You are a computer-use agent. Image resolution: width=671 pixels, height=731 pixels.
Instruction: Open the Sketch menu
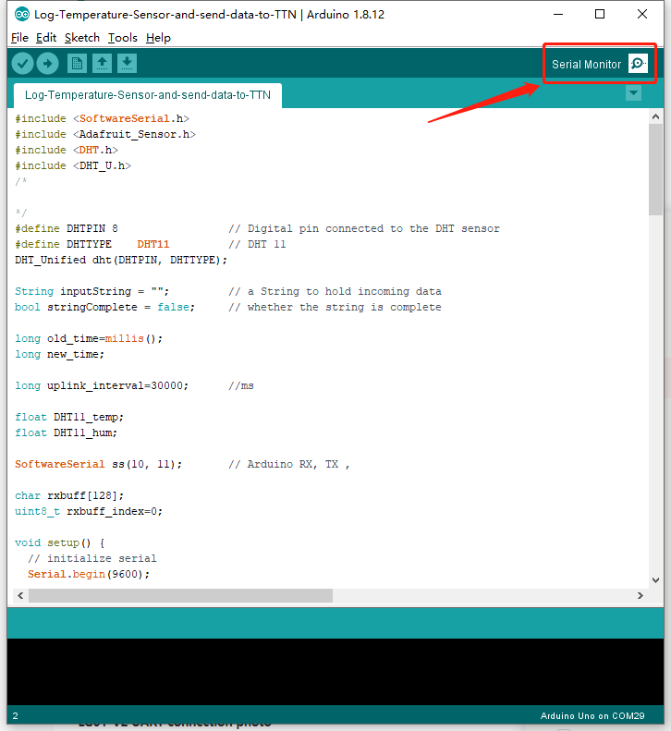point(82,38)
